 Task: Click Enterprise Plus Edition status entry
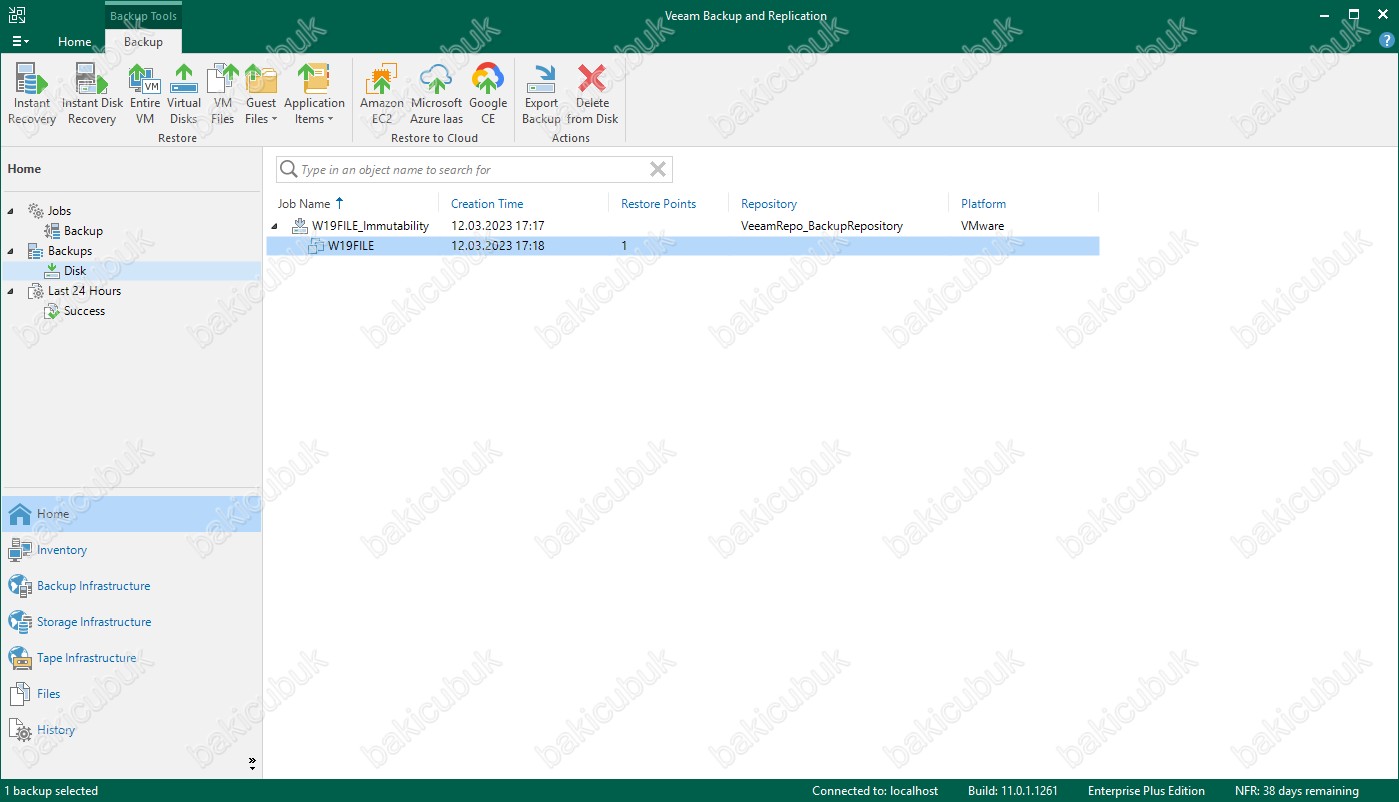1146,791
